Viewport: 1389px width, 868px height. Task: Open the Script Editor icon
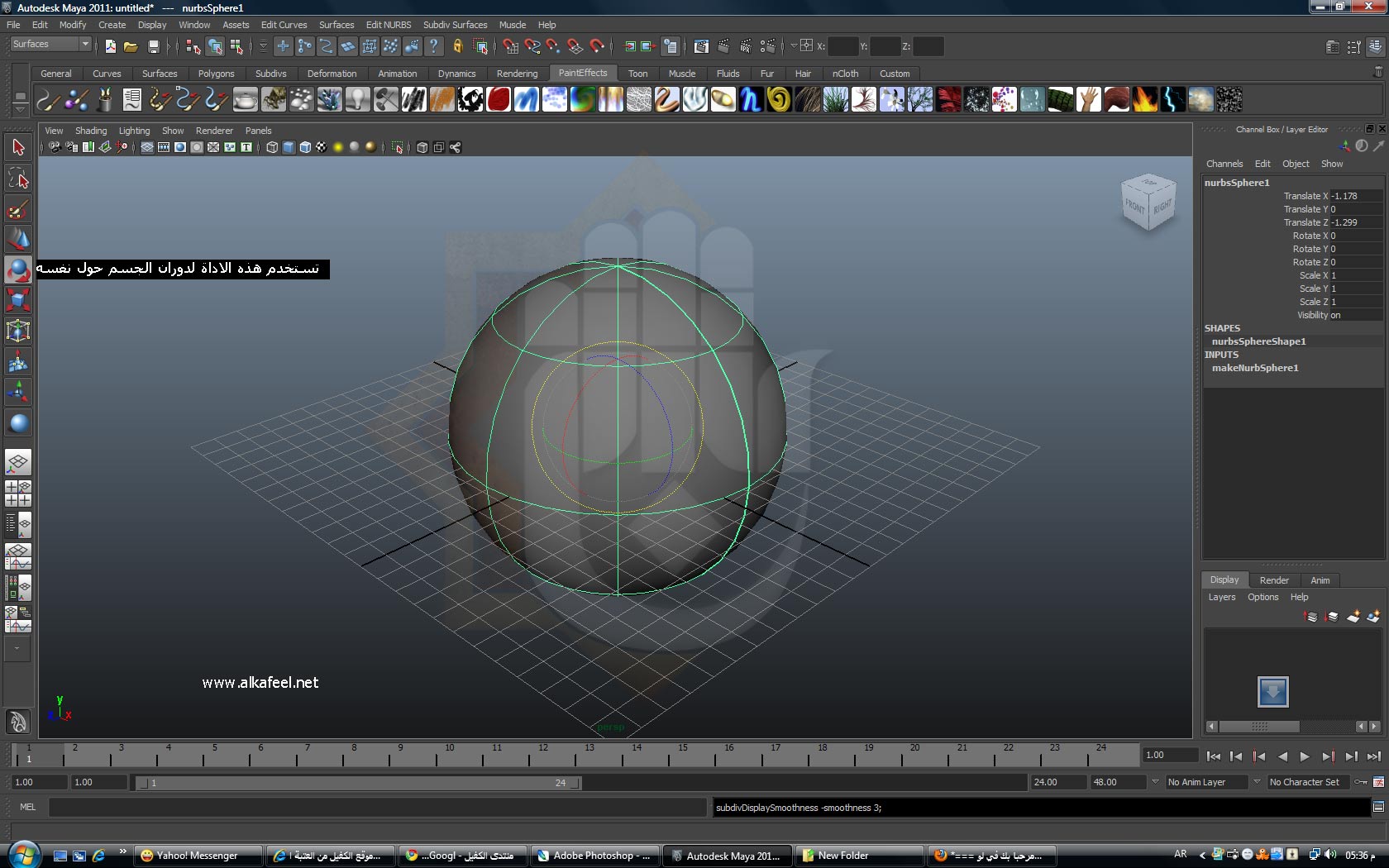click(1378, 807)
